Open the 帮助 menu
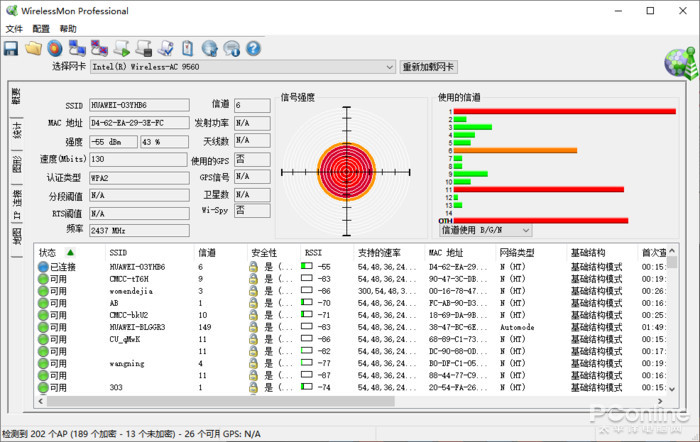This screenshot has width=700, height=442. point(68,29)
